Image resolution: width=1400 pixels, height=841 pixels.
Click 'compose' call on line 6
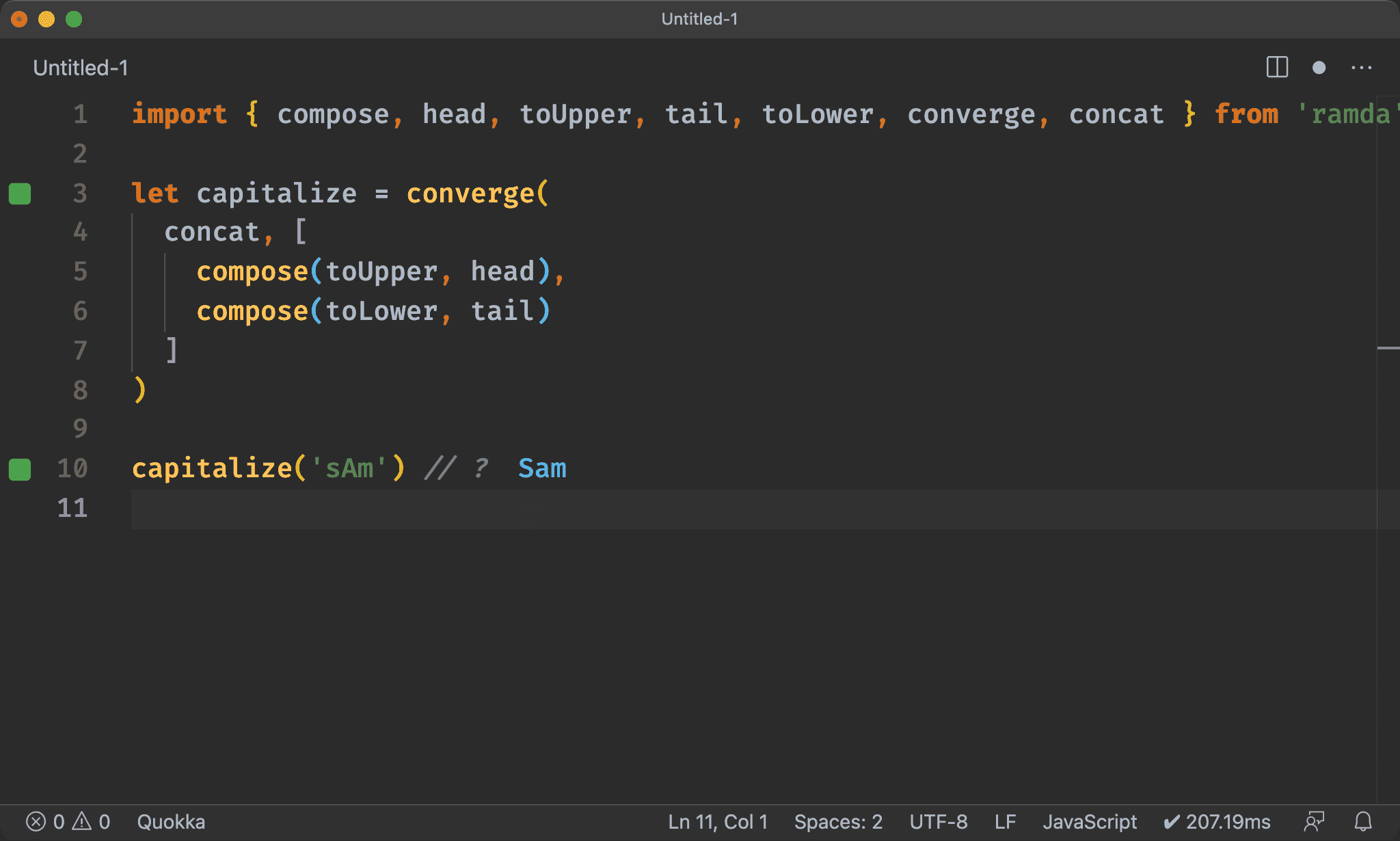click(252, 311)
